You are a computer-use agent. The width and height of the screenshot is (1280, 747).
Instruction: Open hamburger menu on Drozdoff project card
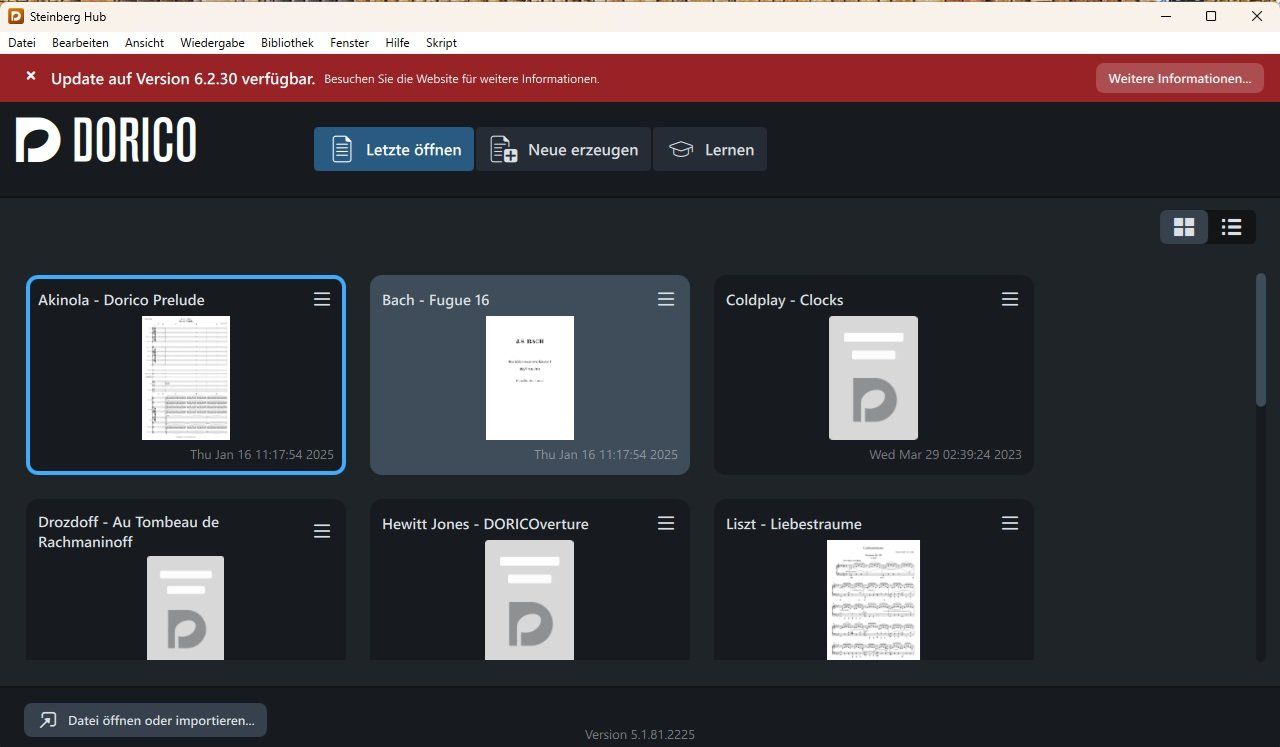point(322,531)
